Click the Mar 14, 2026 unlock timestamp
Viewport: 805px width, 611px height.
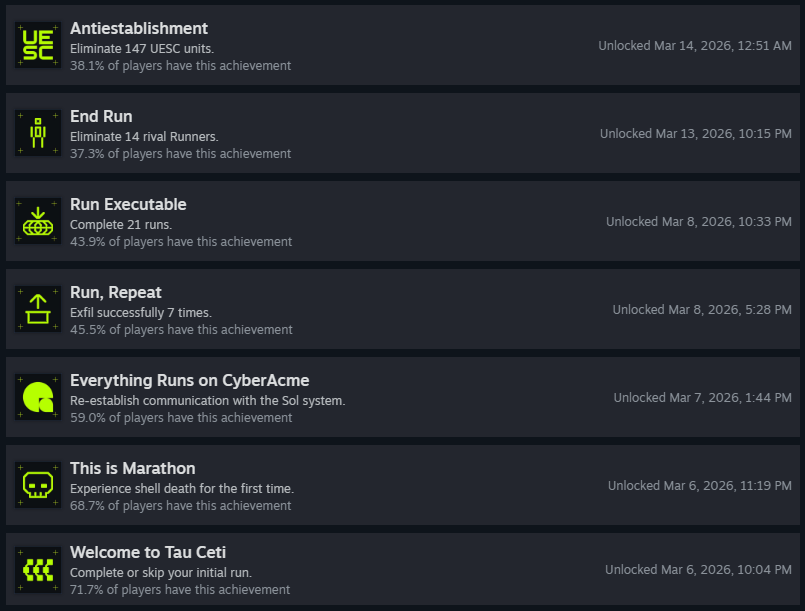pos(695,46)
